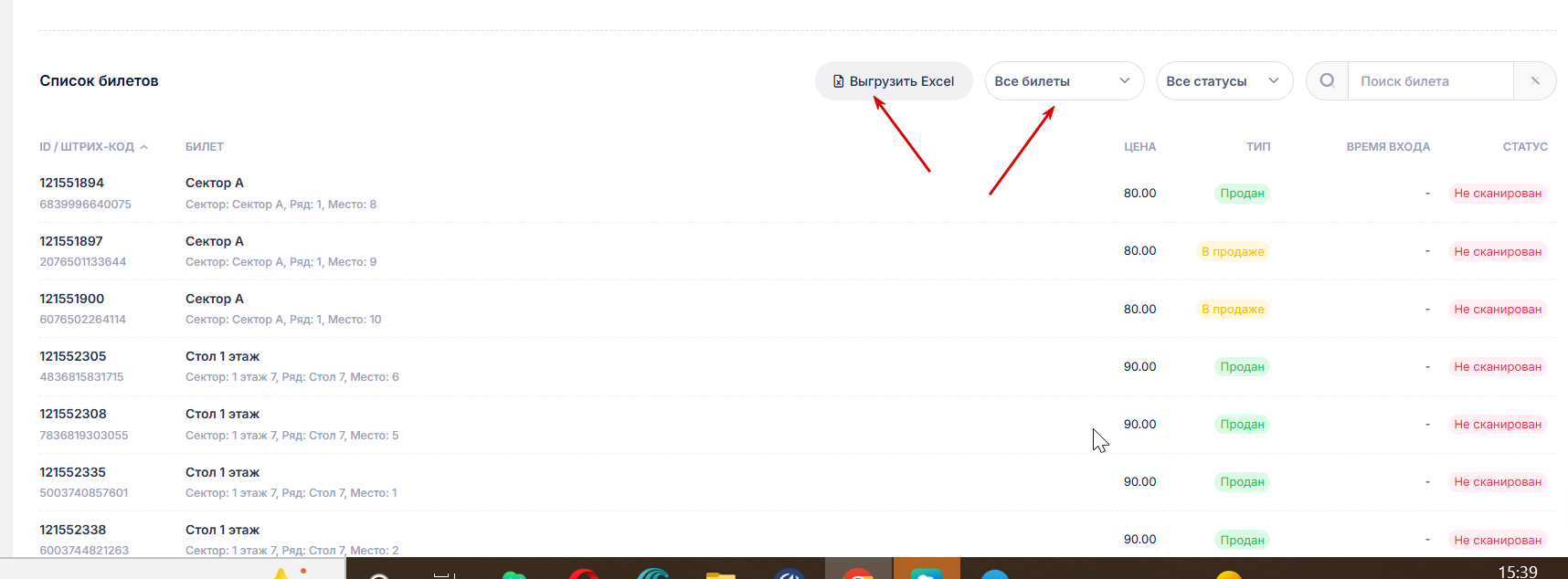Click Стол 1 этаж title in row 121552305
The height and width of the screenshot is (579, 1568).
coord(222,356)
